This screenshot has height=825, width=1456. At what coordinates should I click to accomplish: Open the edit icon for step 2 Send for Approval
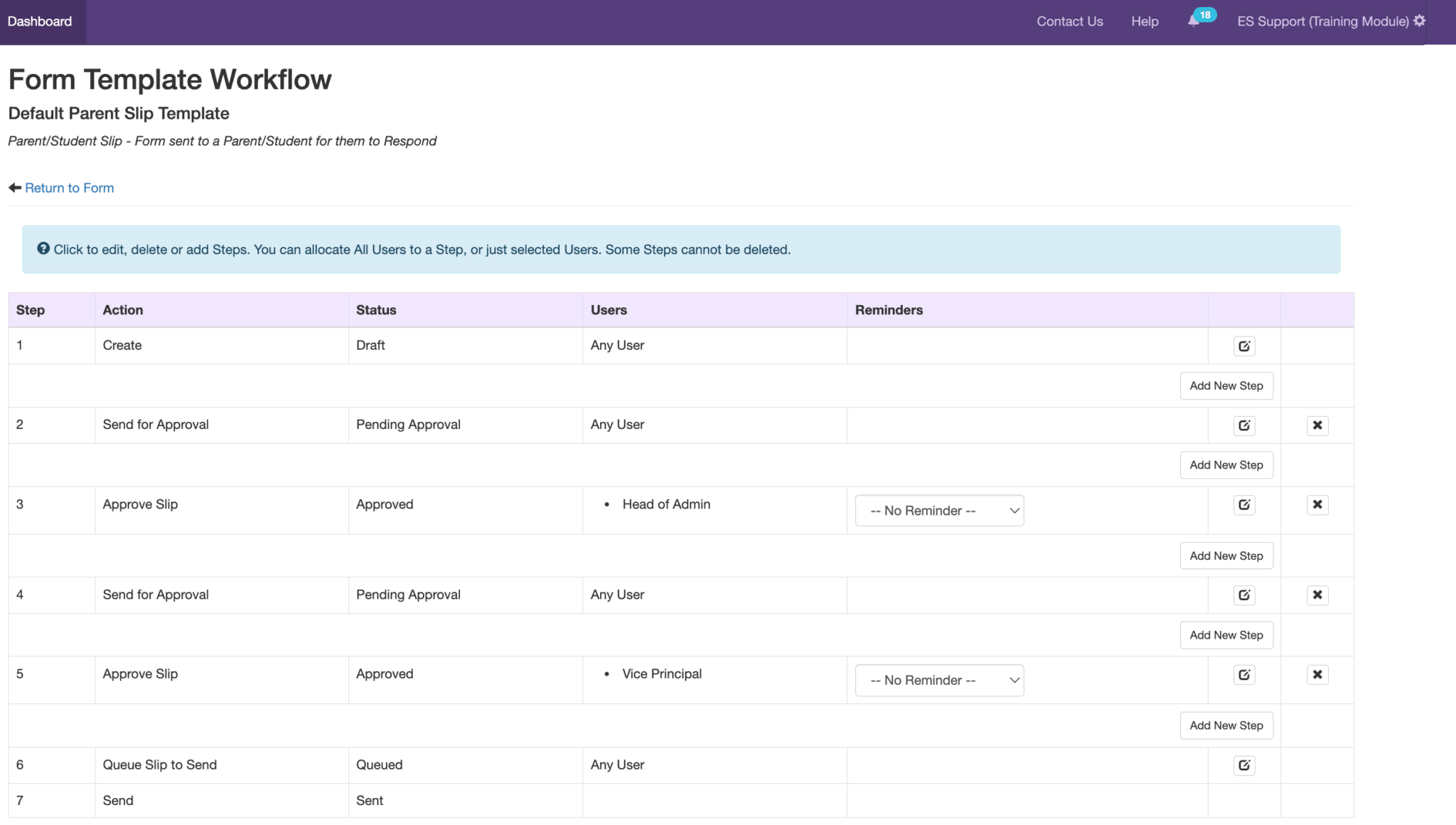[x=1243, y=425]
